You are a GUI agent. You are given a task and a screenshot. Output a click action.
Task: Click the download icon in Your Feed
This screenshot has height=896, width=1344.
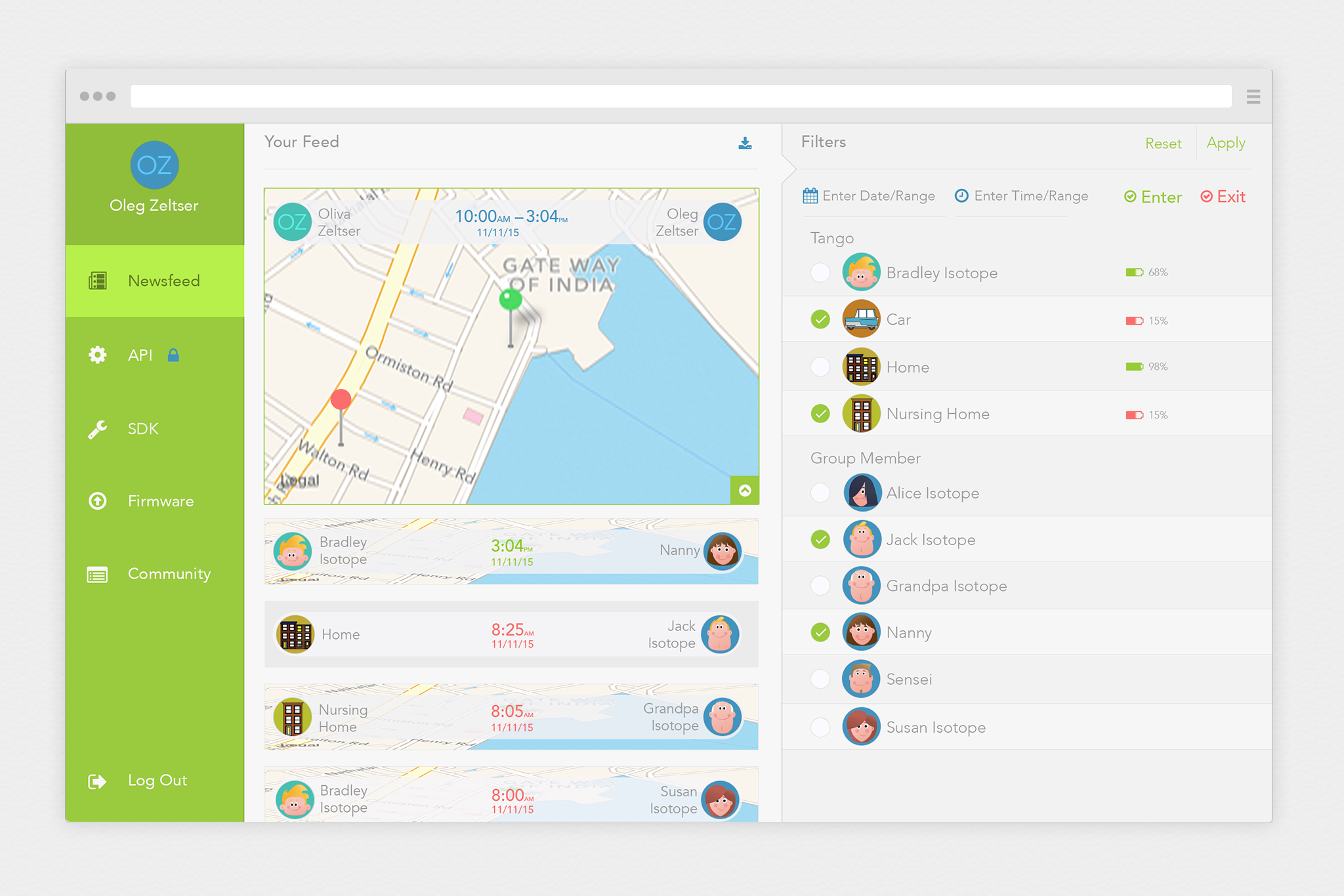(x=745, y=143)
